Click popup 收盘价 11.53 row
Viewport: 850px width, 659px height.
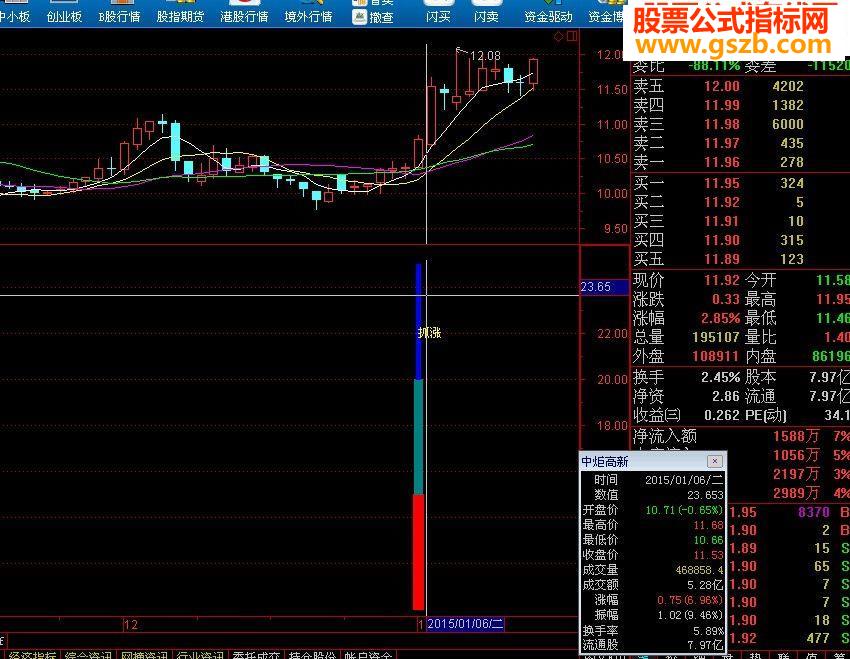pyautogui.click(x=653, y=555)
